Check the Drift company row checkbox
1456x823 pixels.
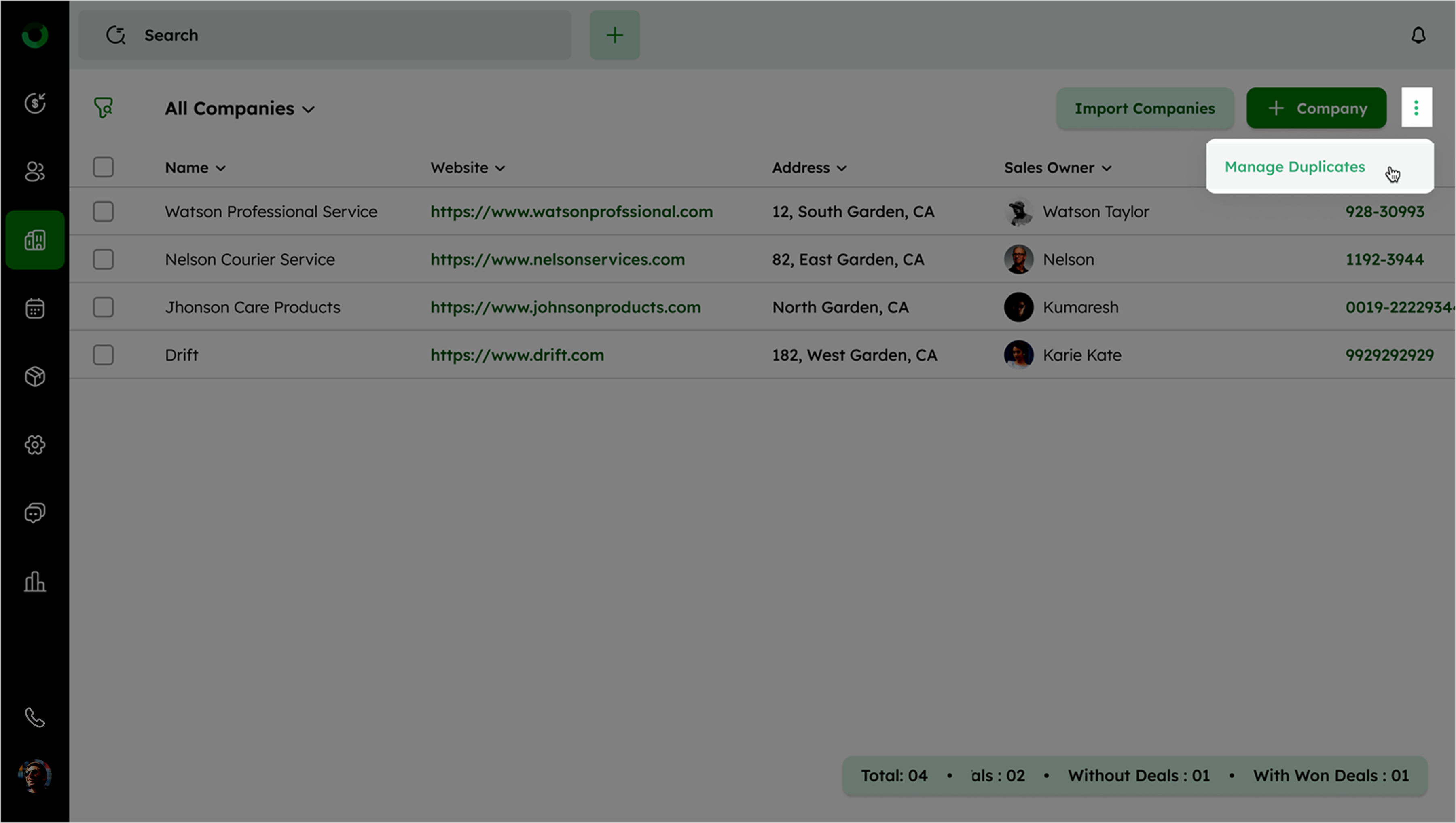(x=104, y=355)
